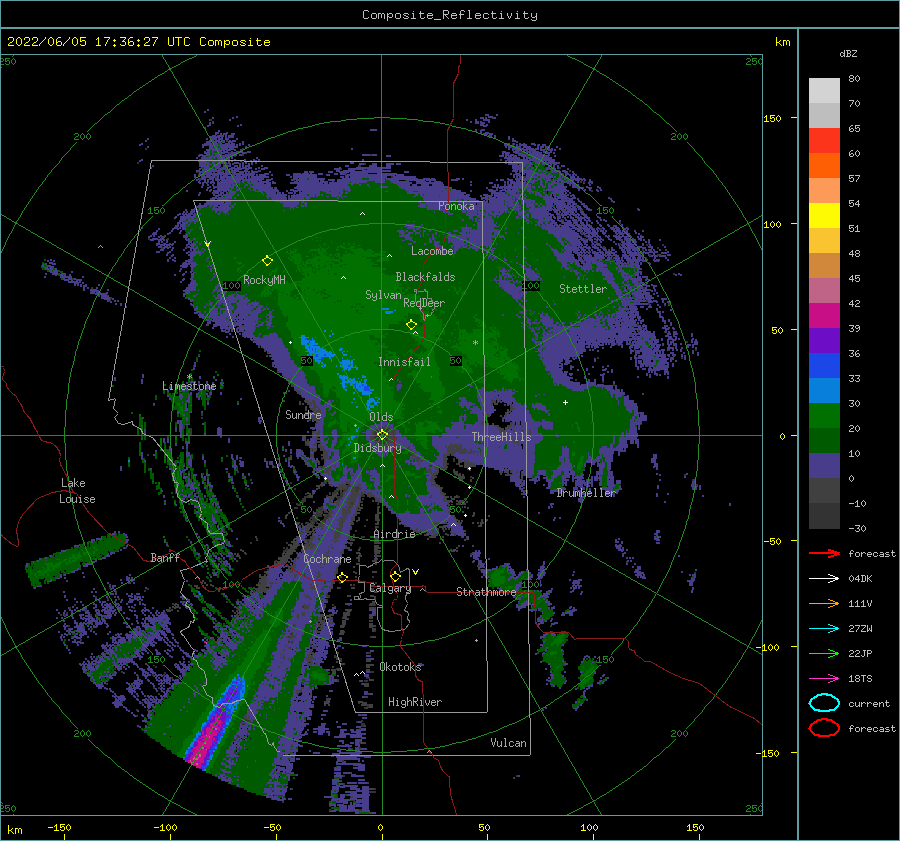The width and height of the screenshot is (900, 841).
Task: Click the HighRiver label
Action: tap(415, 702)
